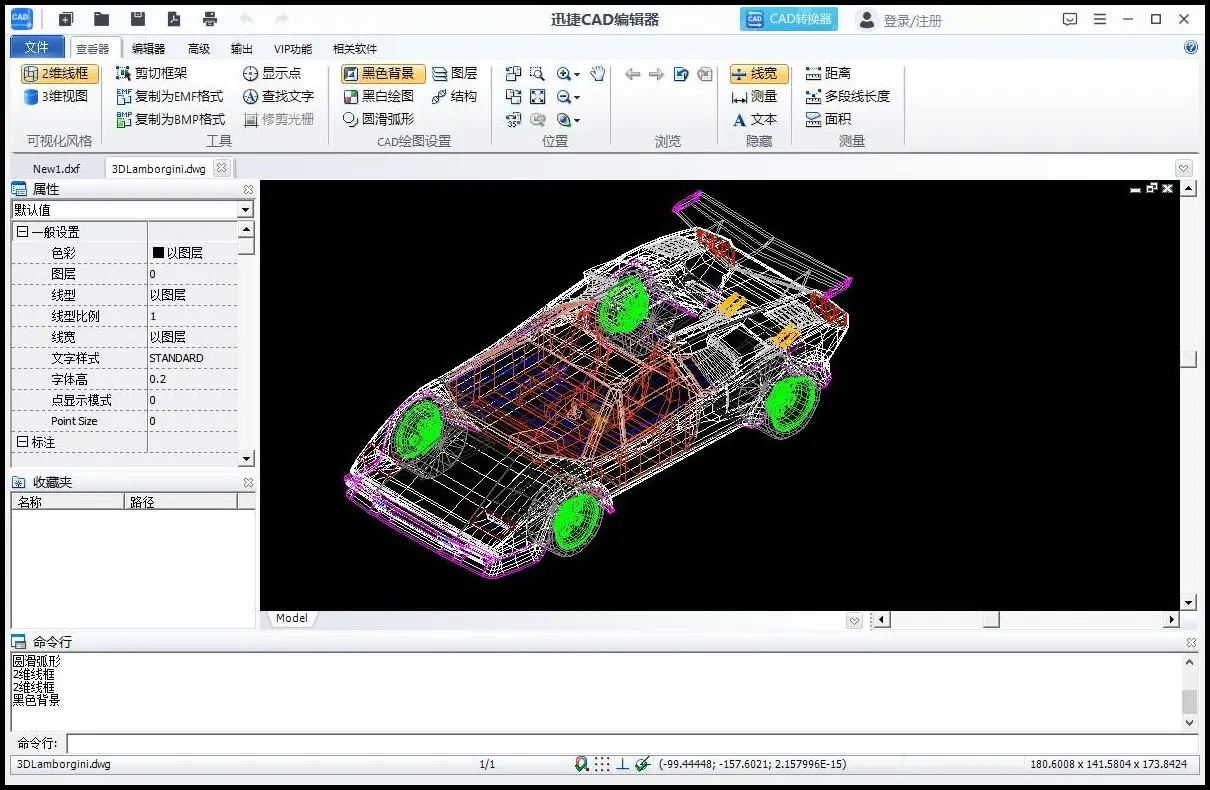Open the 图层 layers dialog

pos(455,73)
